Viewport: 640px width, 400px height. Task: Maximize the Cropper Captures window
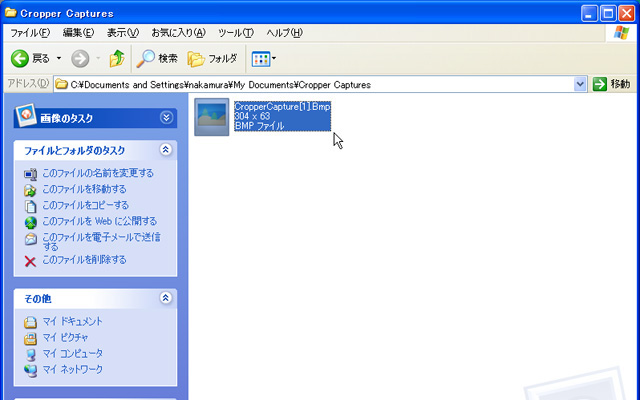click(x=608, y=13)
